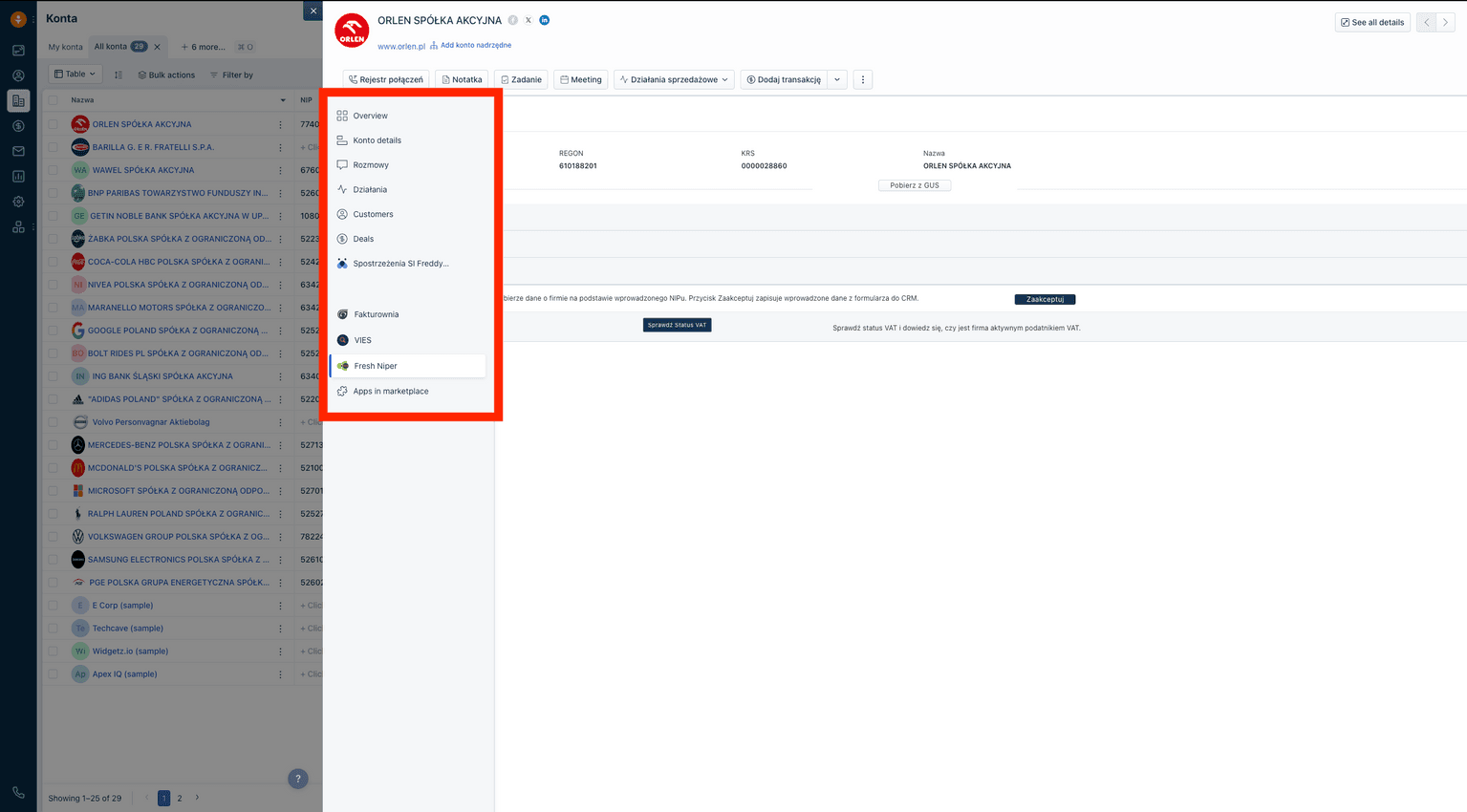The height and width of the screenshot is (812, 1467).
Task: Open Settings gear in left sidebar
Action: [x=18, y=202]
